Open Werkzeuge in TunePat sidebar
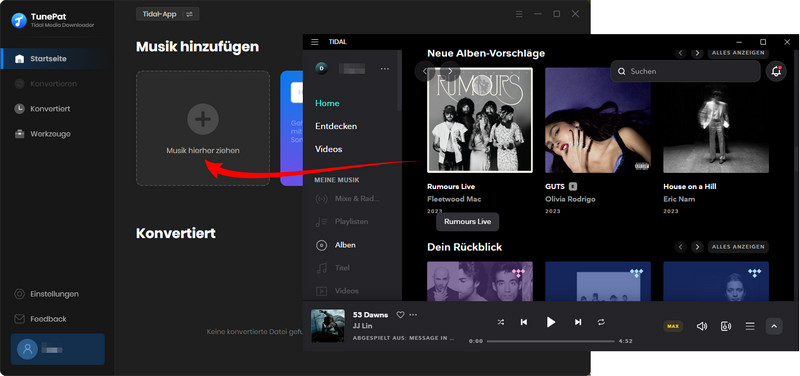Image resolution: width=800 pixels, height=376 pixels. click(x=50, y=134)
